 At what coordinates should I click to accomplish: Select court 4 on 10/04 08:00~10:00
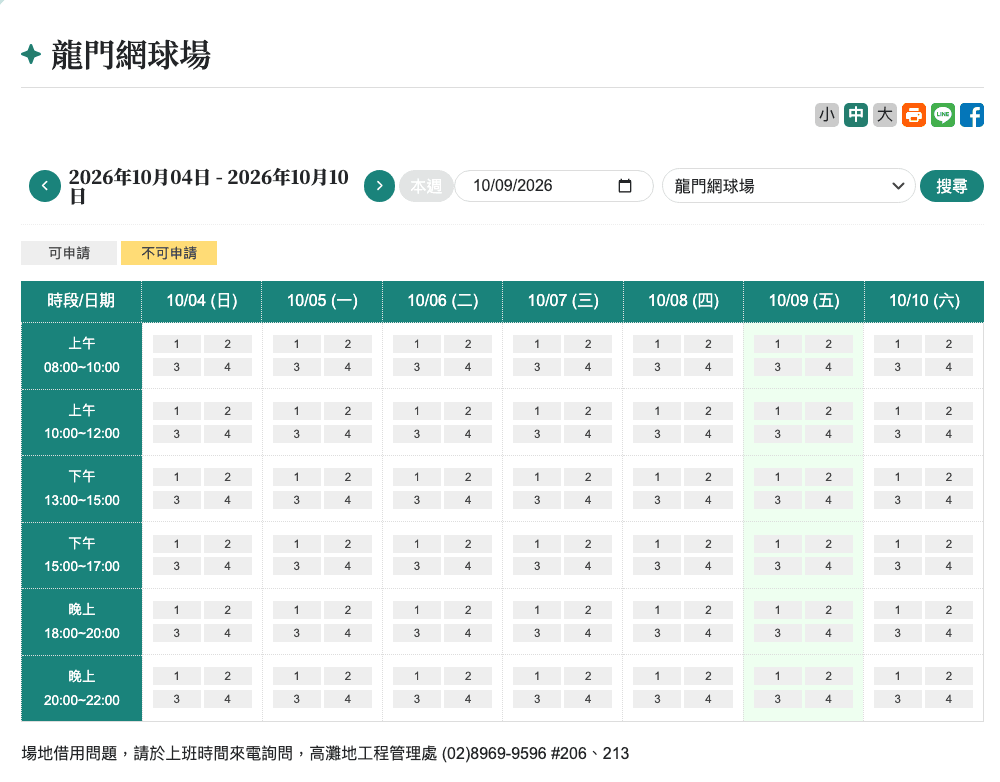click(228, 367)
